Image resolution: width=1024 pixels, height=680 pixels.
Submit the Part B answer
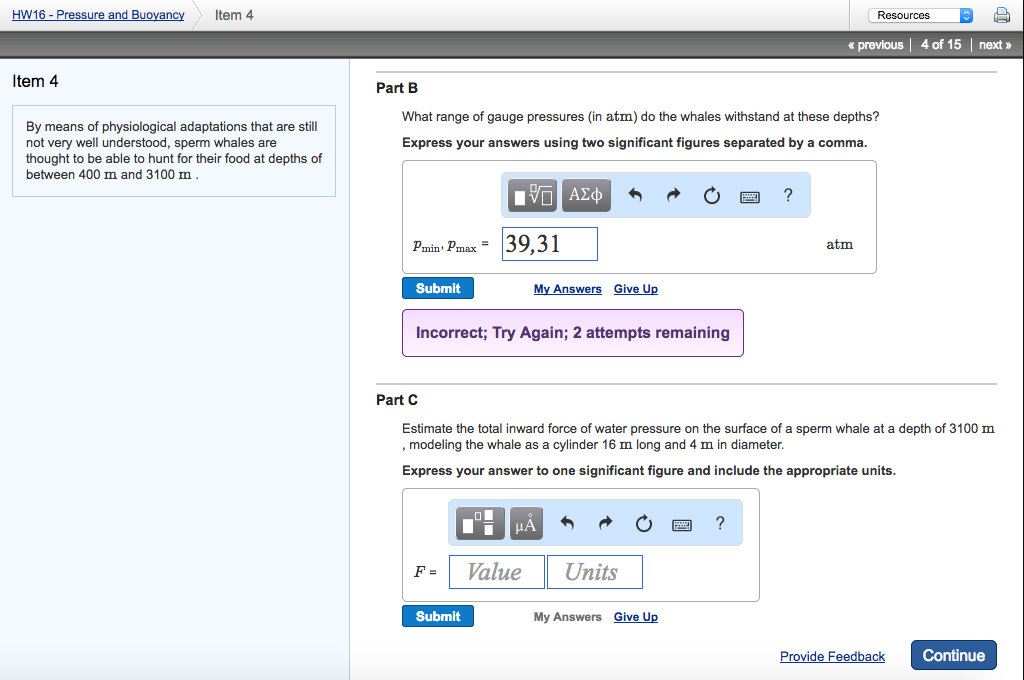(x=437, y=287)
